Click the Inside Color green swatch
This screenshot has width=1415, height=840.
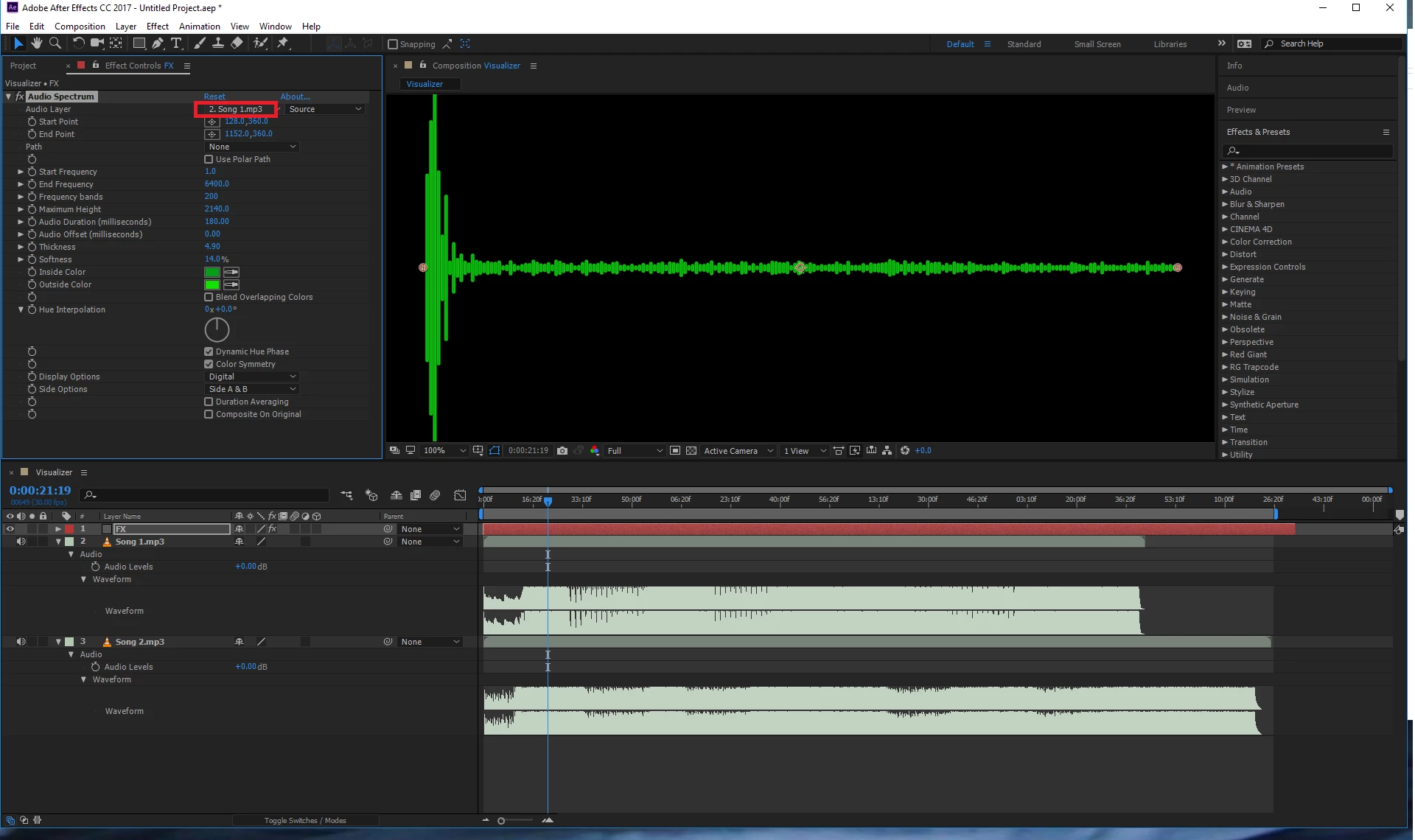[x=212, y=272]
